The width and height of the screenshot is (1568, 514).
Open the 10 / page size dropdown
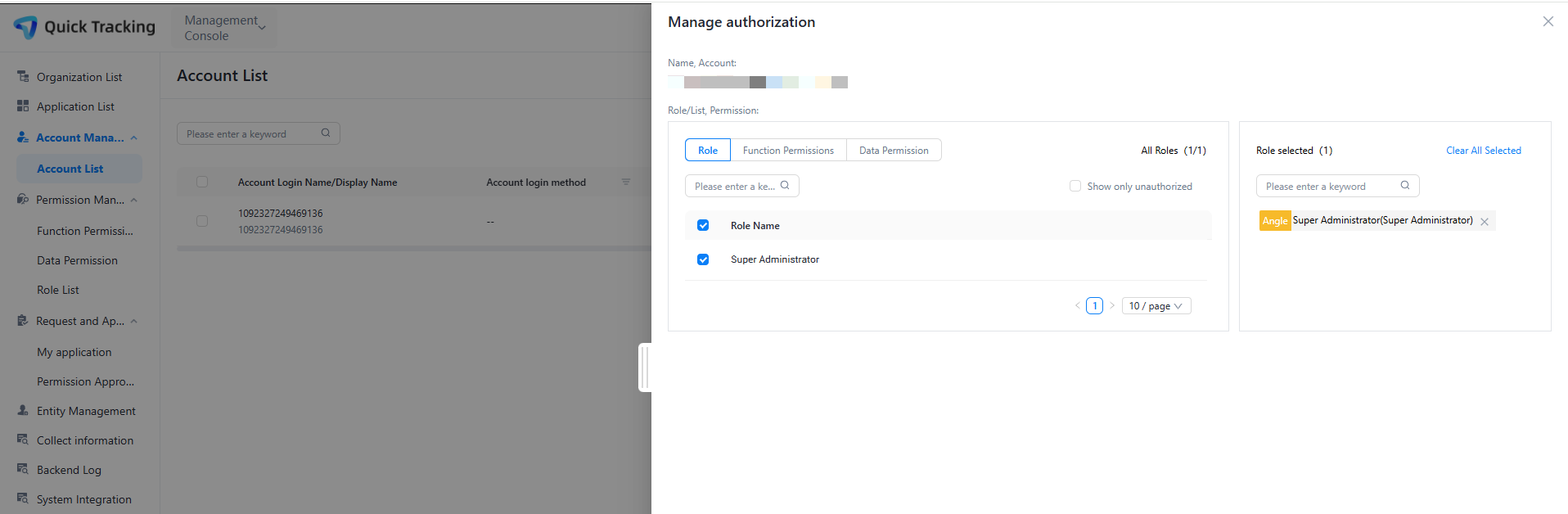pyautogui.click(x=1156, y=306)
